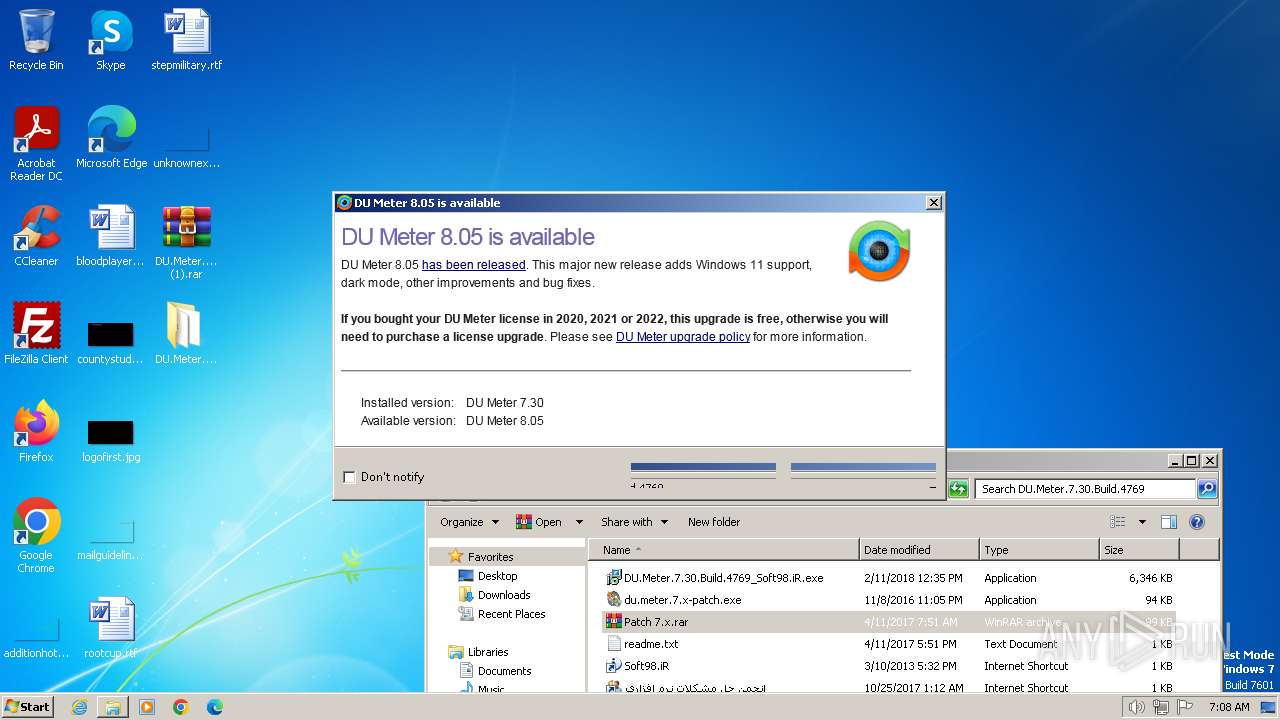Click Internet Explorer in the taskbar
1280x720 pixels.
click(x=79, y=707)
